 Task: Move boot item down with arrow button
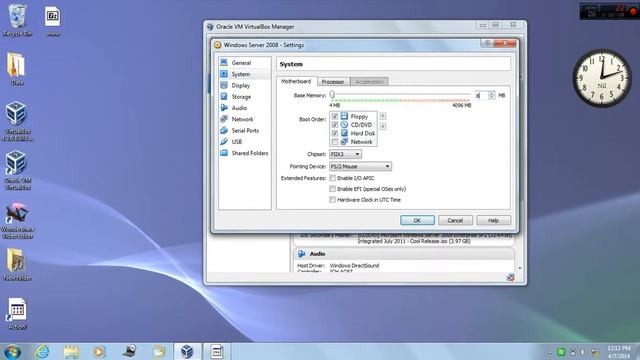[x=383, y=126]
